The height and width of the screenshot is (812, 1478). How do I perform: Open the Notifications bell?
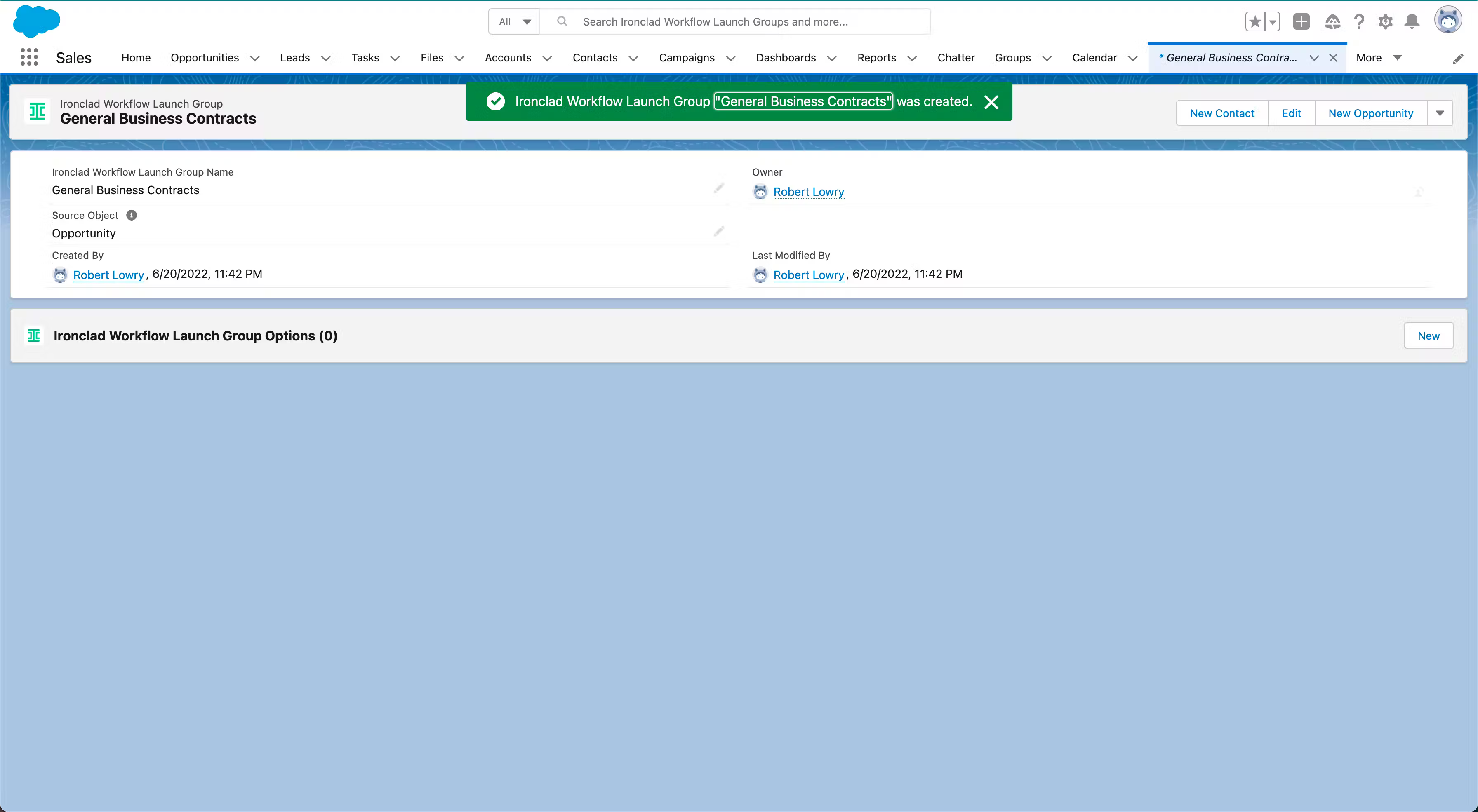pos(1412,22)
